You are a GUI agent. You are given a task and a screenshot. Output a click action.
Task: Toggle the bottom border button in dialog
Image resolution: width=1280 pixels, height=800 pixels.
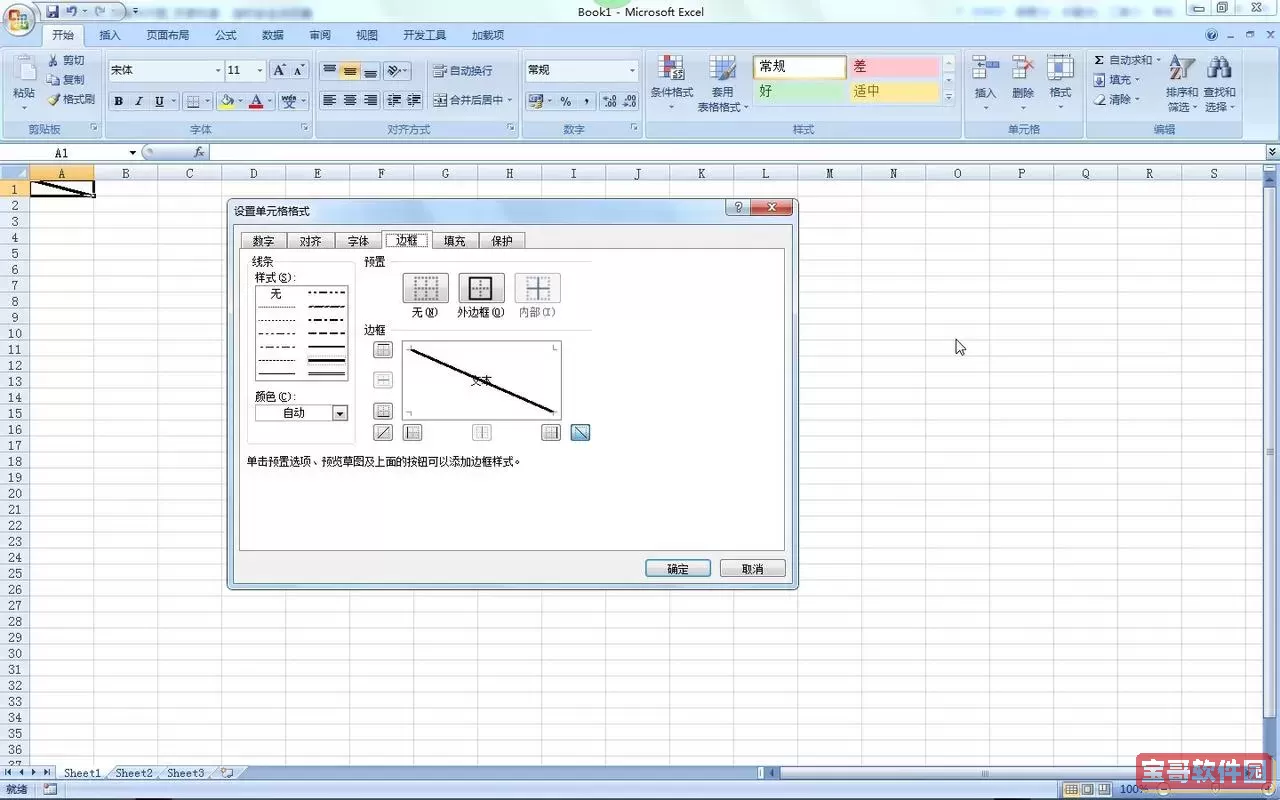pyautogui.click(x=382, y=411)
